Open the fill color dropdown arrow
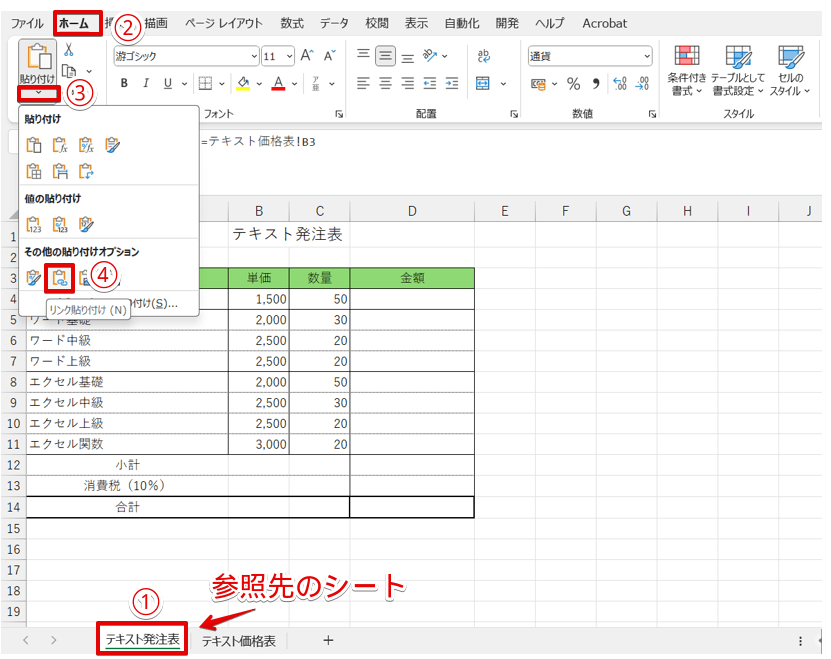This screenshot has height=659, width=831. click(x=259, y=83)
